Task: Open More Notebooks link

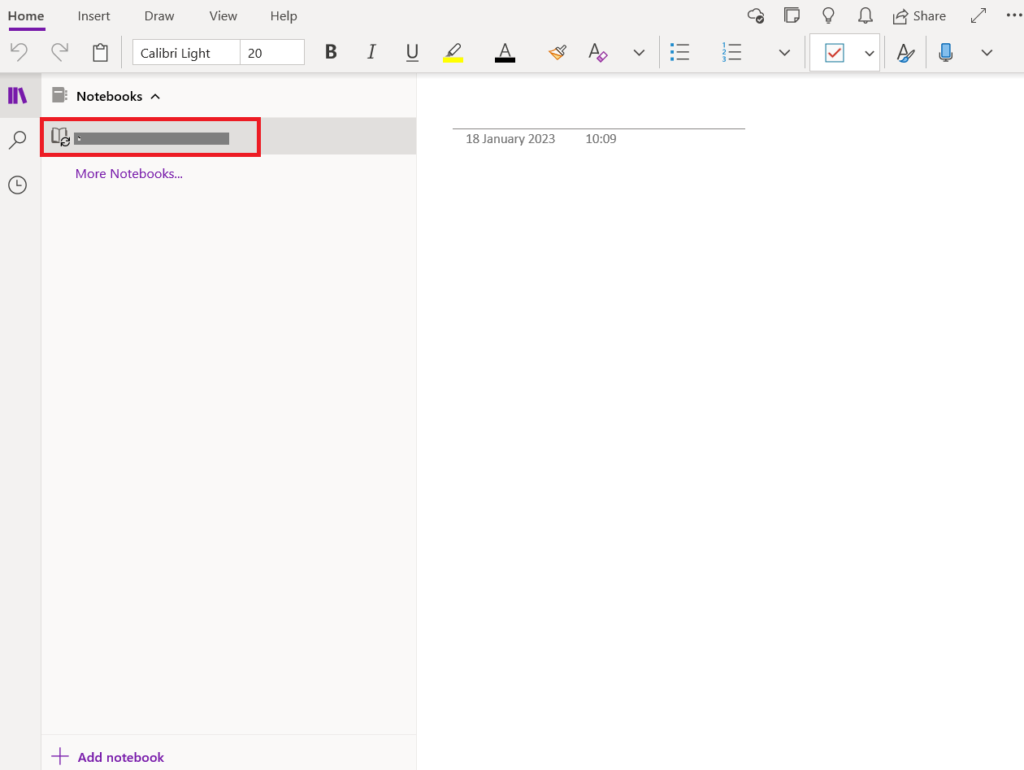Action: [x=129, y=174]
